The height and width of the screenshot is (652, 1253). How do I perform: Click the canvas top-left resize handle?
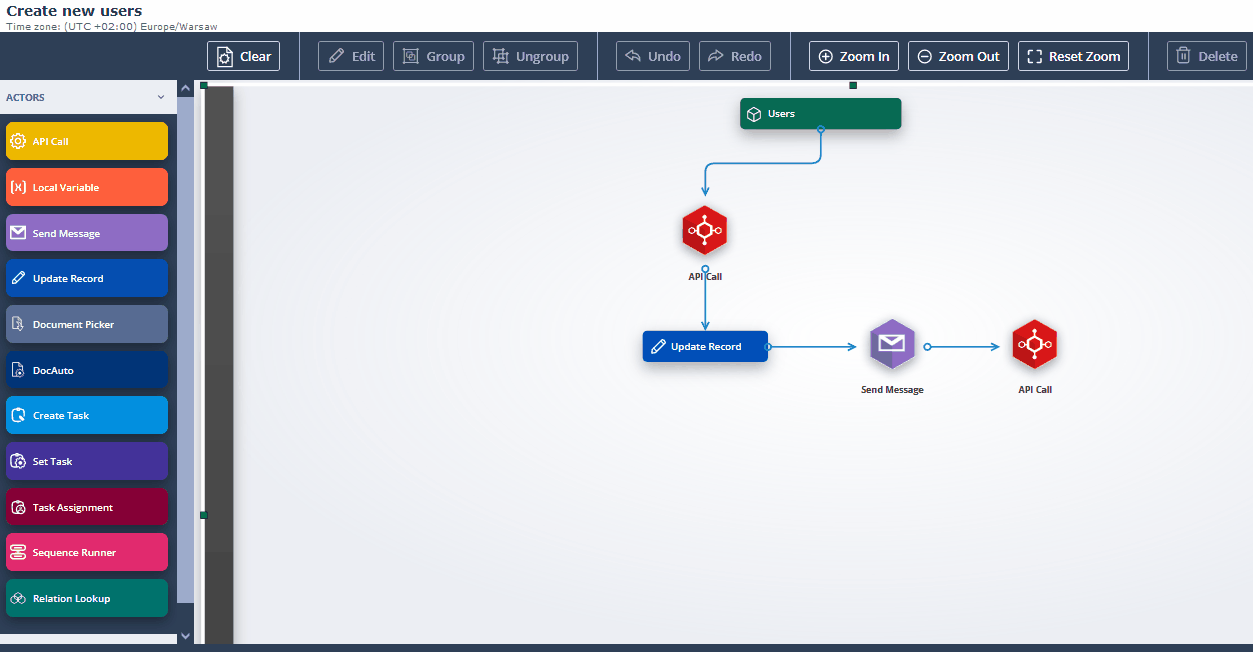(203, 85)
